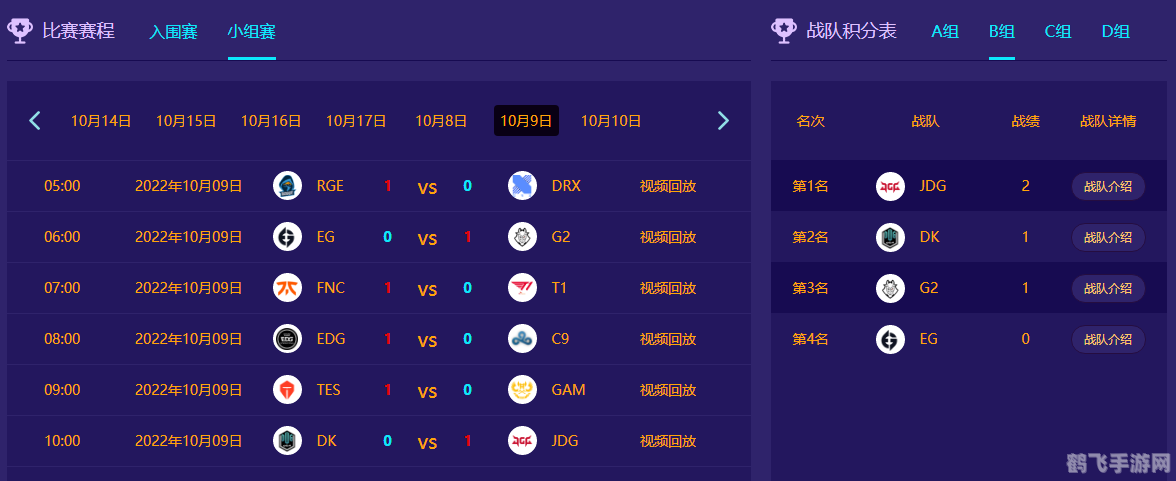This screenshot has width=1176, height=481.
Task: Switch to the 入围赛 tab
Action: point(174,32)
